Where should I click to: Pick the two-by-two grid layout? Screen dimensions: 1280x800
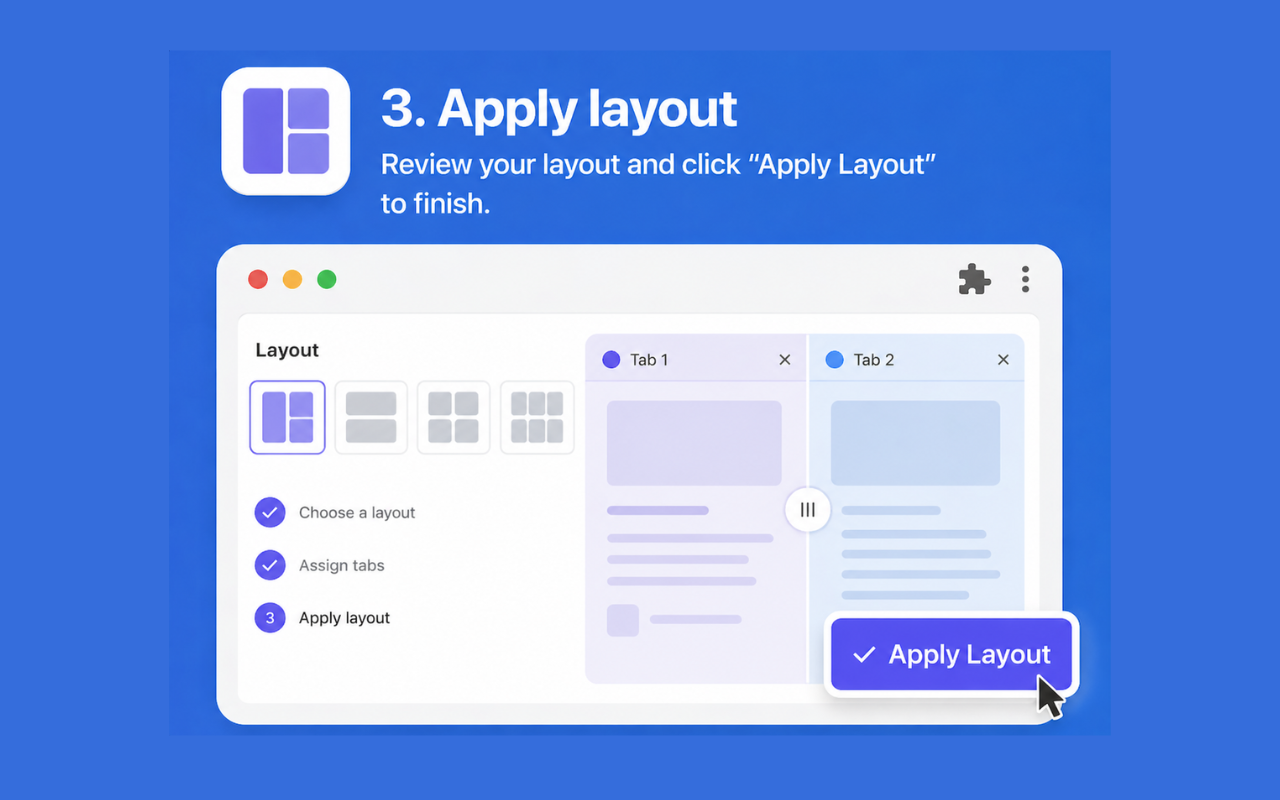(x=454, y=417)
